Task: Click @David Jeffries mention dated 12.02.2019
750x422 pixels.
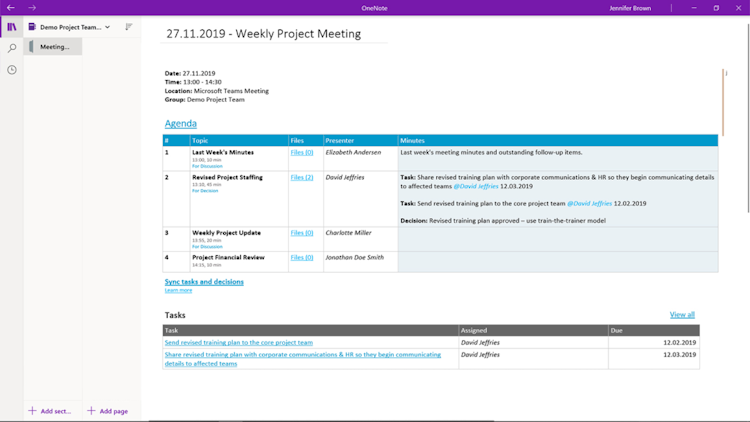Action: coord(589,203)
